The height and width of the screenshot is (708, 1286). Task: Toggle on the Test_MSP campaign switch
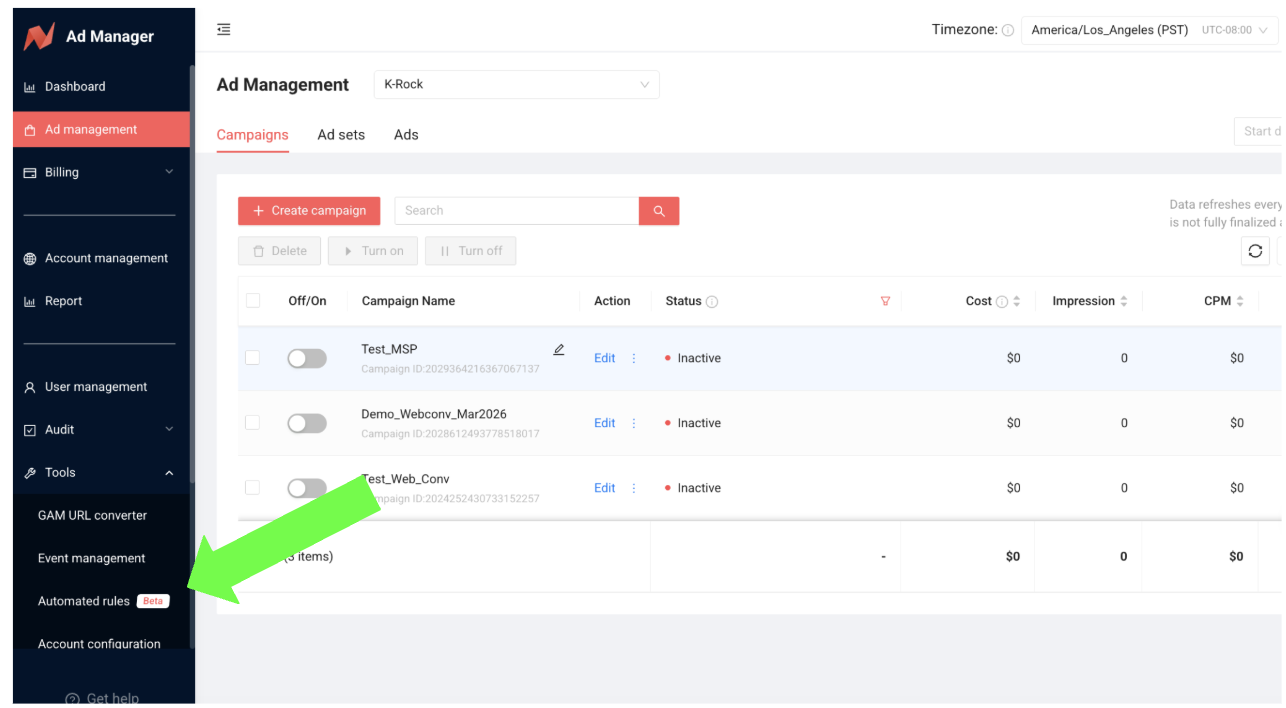coord(306,358)
